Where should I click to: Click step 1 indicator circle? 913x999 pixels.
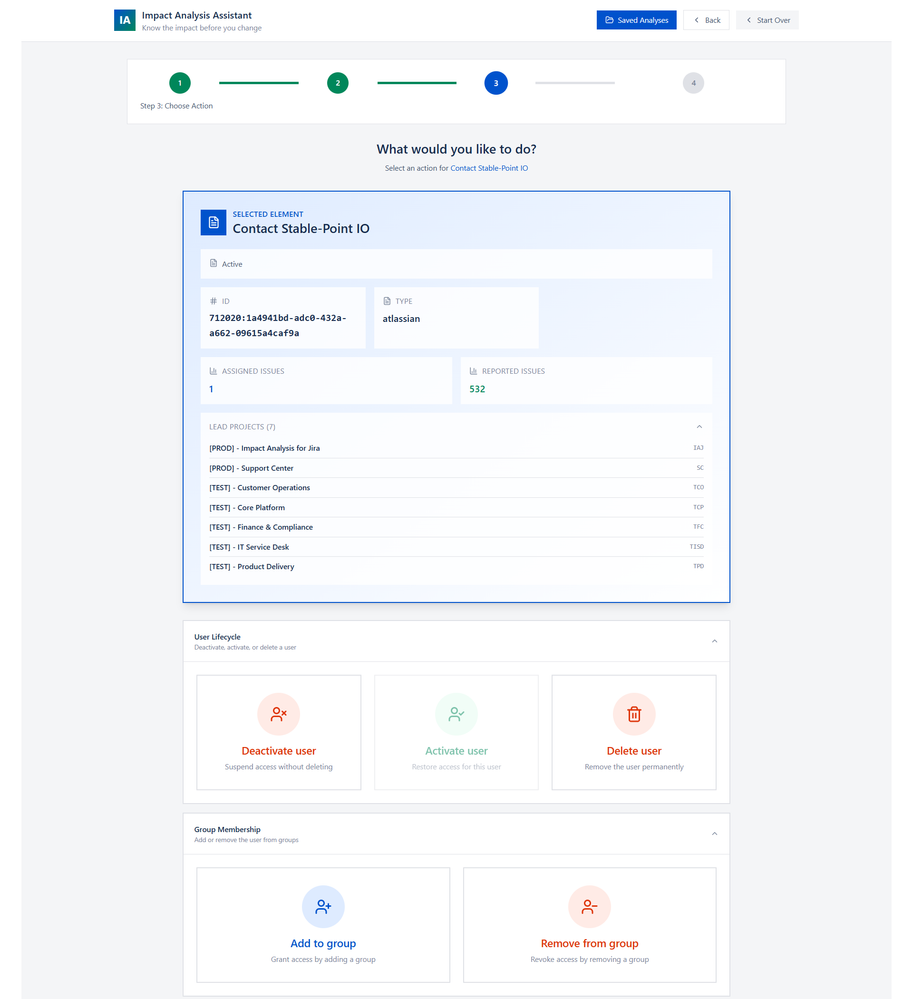[x=179, y=83]
